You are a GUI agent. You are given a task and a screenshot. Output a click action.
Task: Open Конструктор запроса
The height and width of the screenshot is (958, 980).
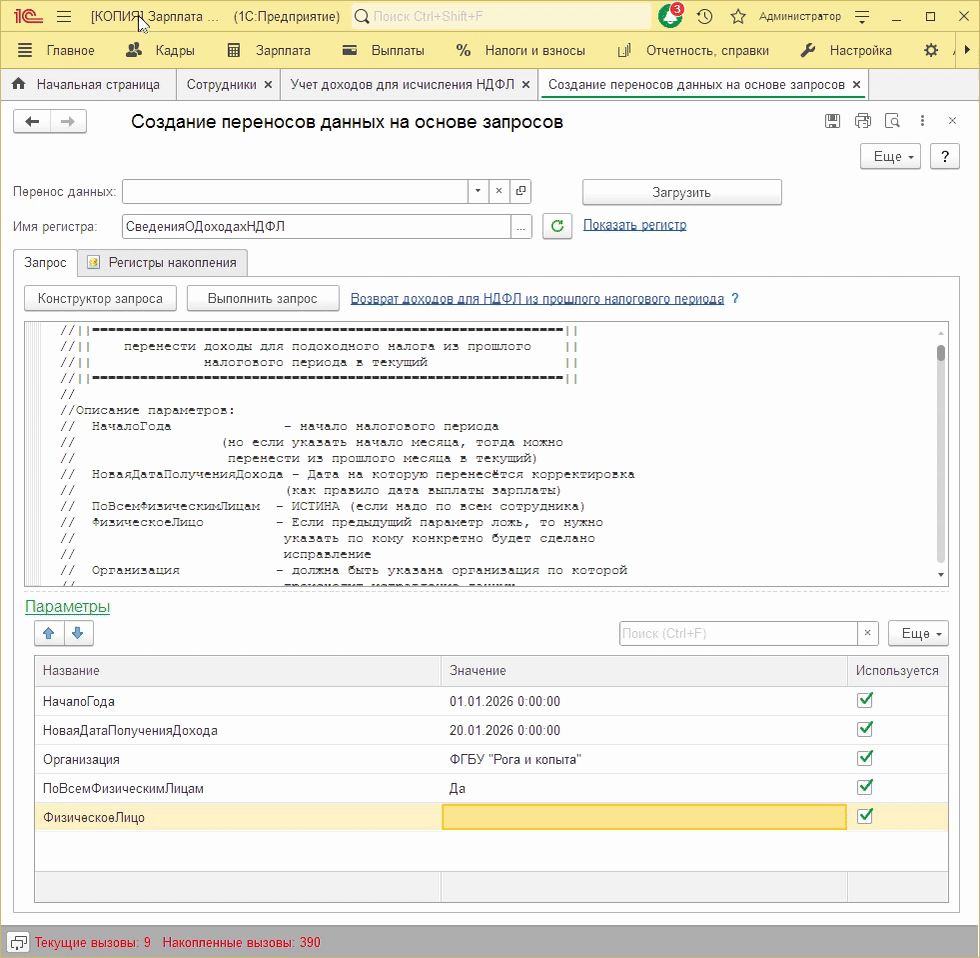point(100,299)
